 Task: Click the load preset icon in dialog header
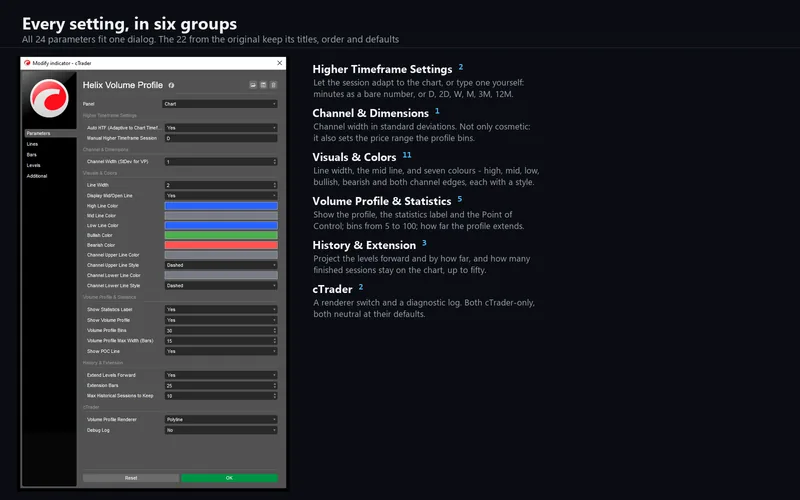click(x=253, y=85)
